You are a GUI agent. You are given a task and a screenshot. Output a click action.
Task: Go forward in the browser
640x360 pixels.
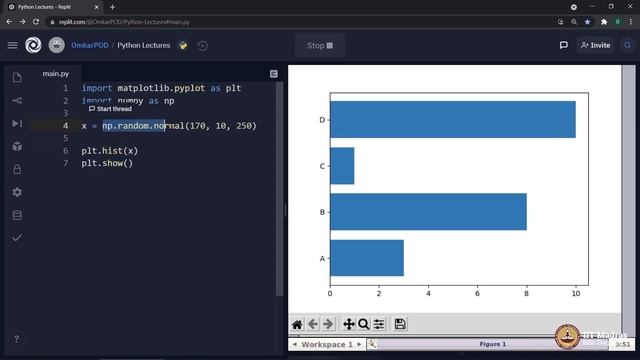(22, 22)
